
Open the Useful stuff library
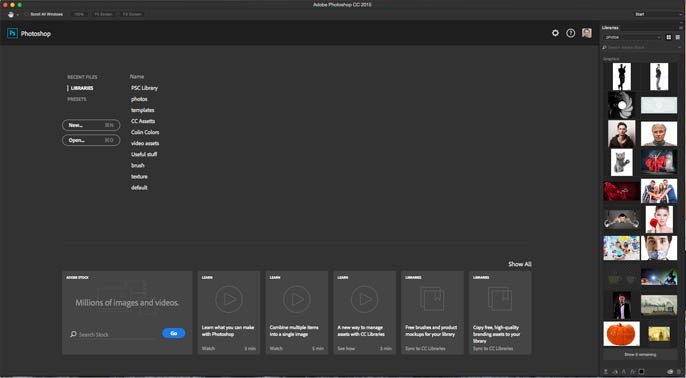click(144, 154)
